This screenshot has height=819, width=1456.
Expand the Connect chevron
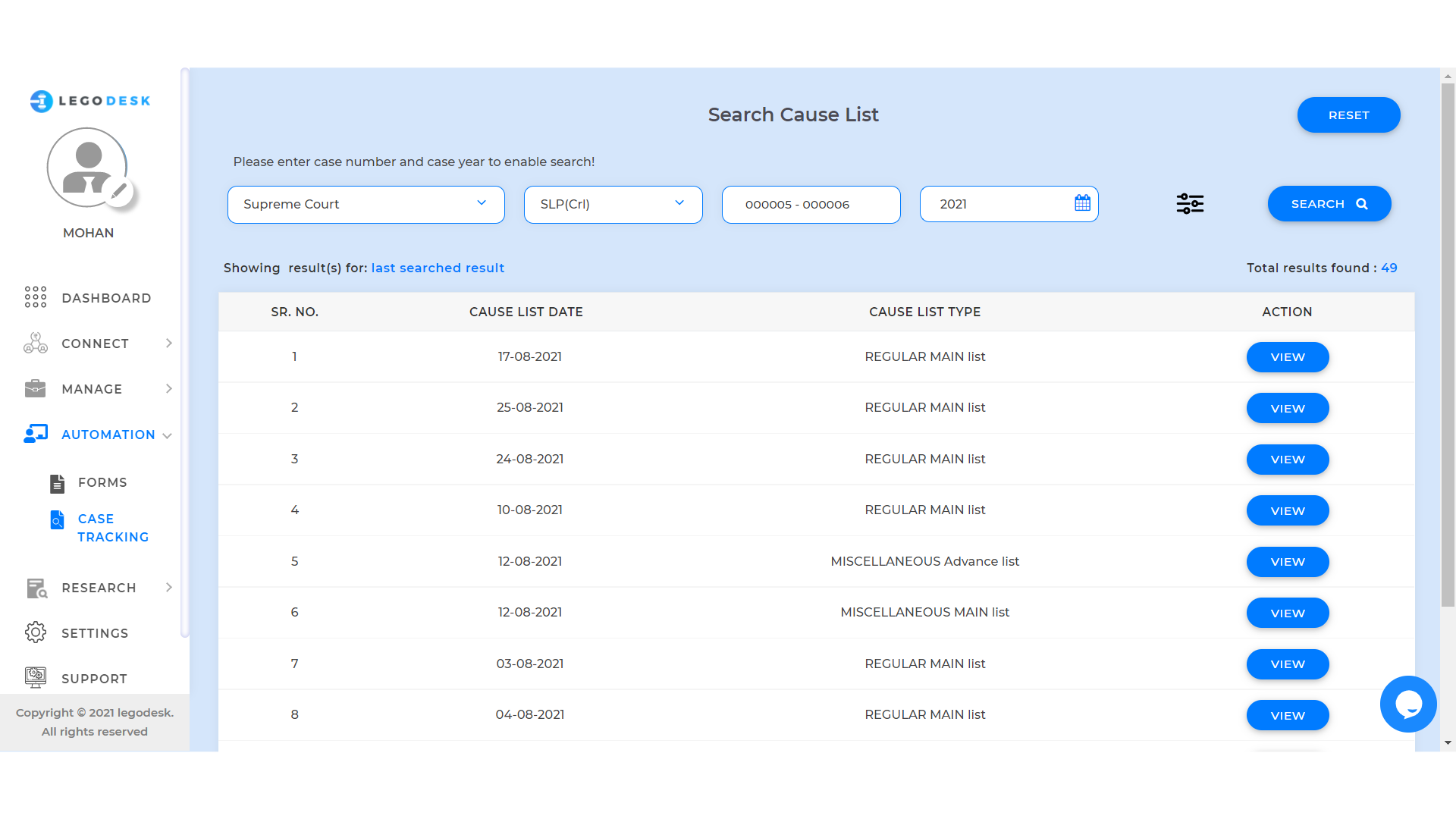169,344
